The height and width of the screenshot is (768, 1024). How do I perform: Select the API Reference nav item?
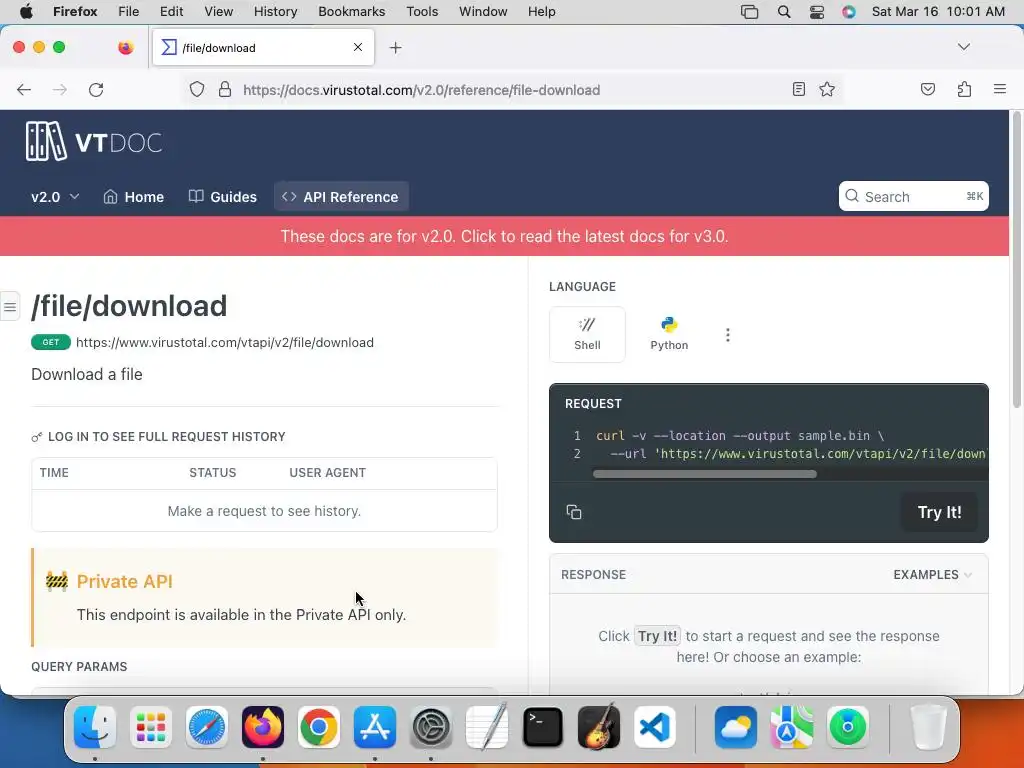[x=341, y=197]
